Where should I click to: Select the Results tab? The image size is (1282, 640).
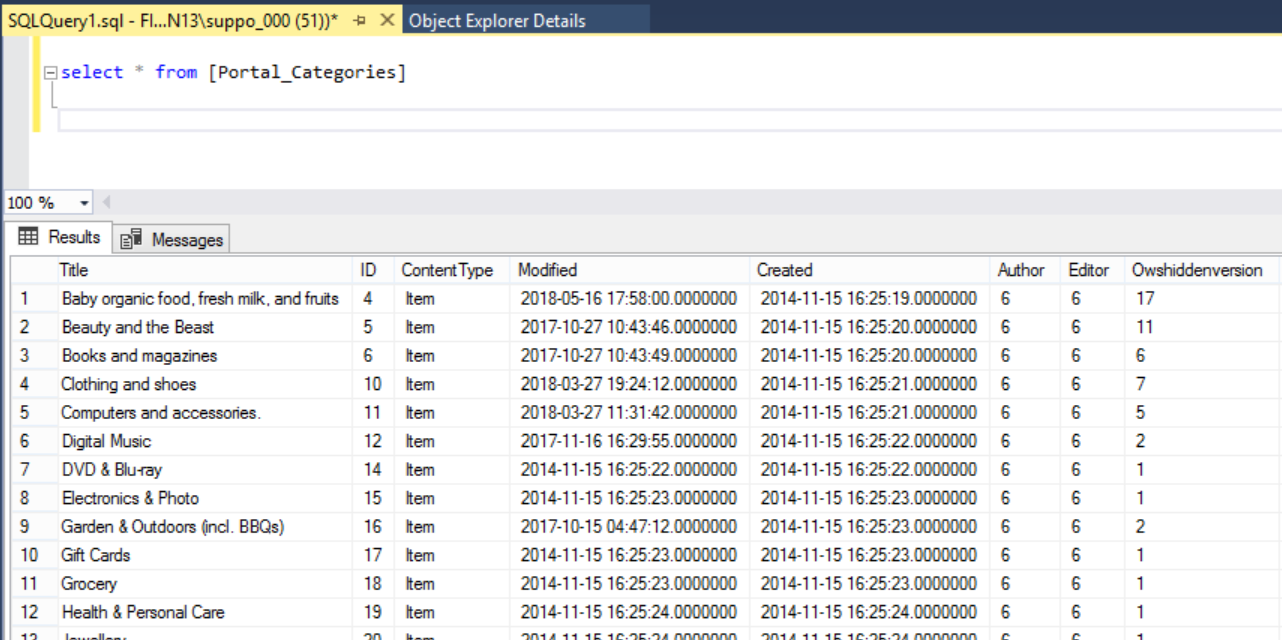point(60,237)
